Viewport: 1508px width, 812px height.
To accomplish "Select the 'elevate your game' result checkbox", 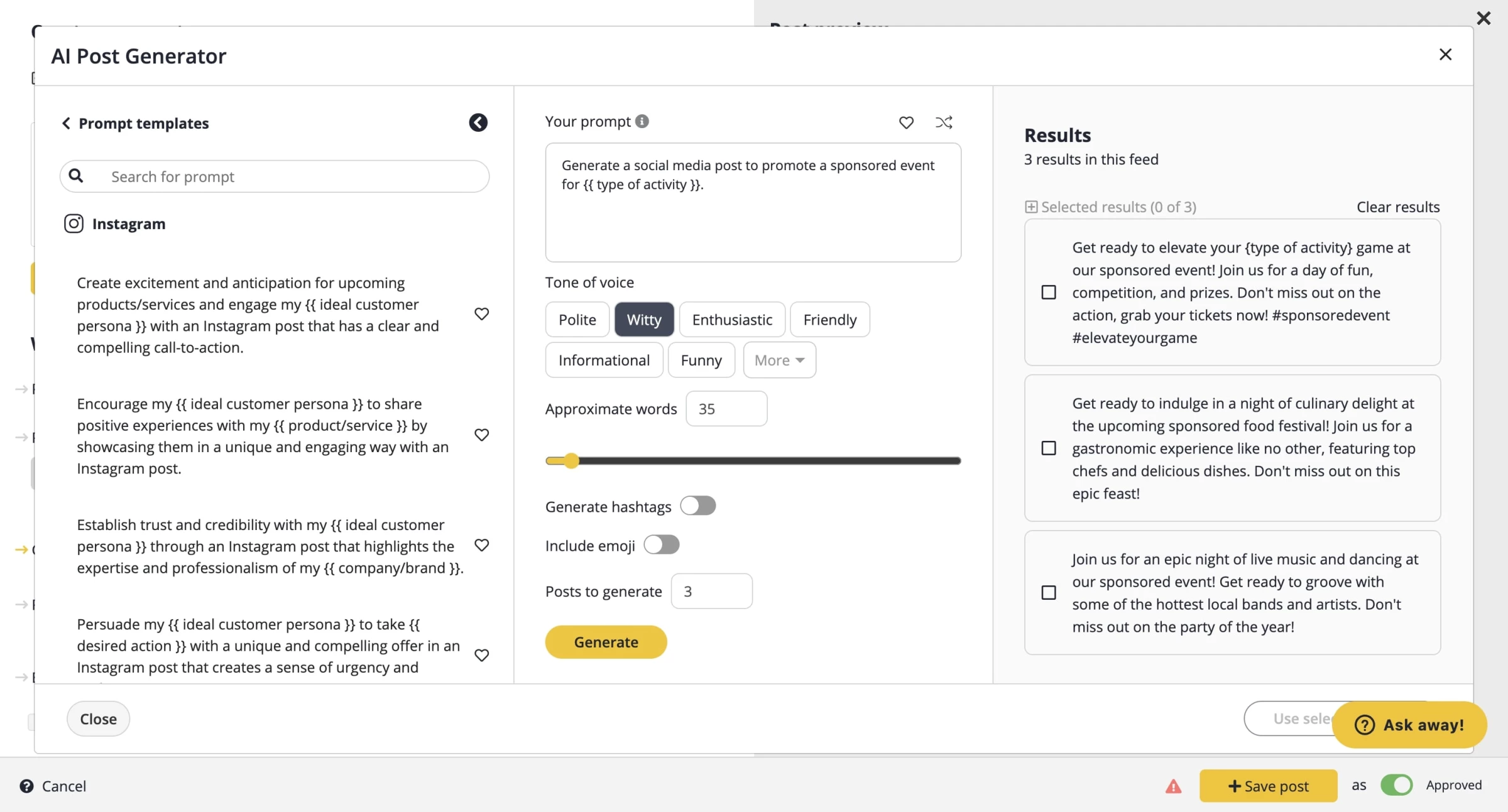I will 1049,293.
